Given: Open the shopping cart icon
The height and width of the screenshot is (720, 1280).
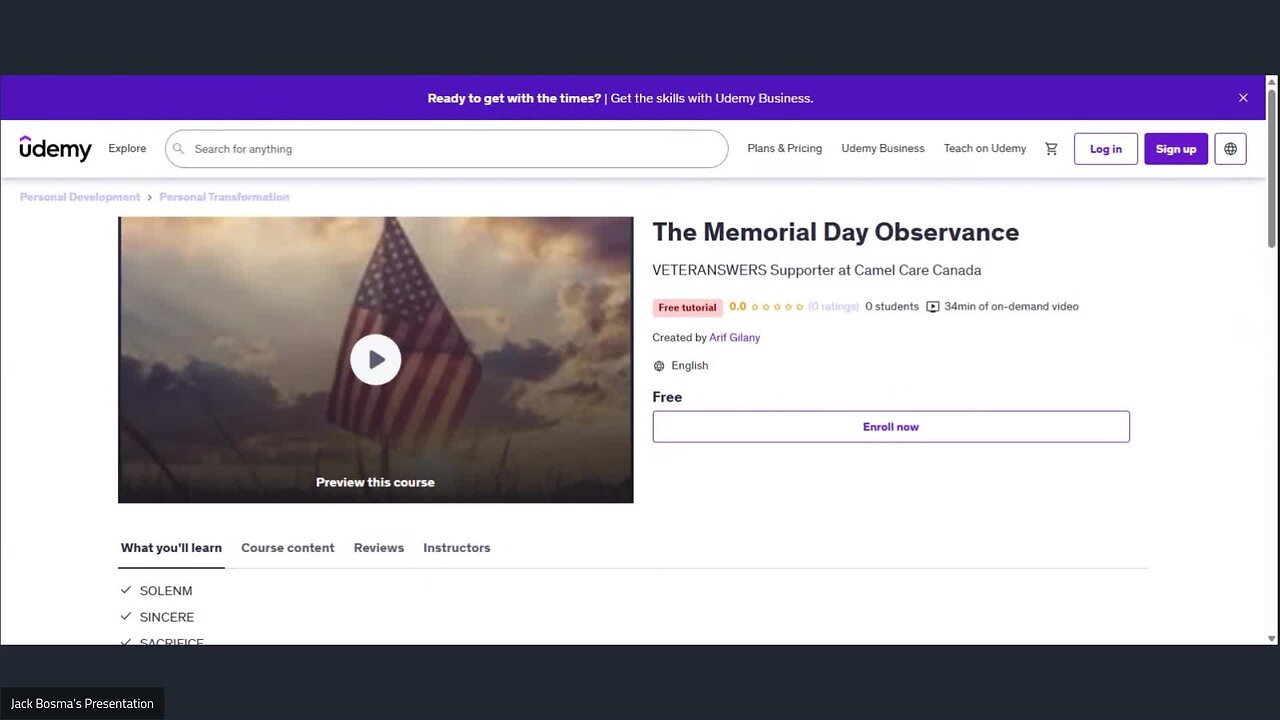Looking at the screenshot, I should click(x=1051, y=149).
